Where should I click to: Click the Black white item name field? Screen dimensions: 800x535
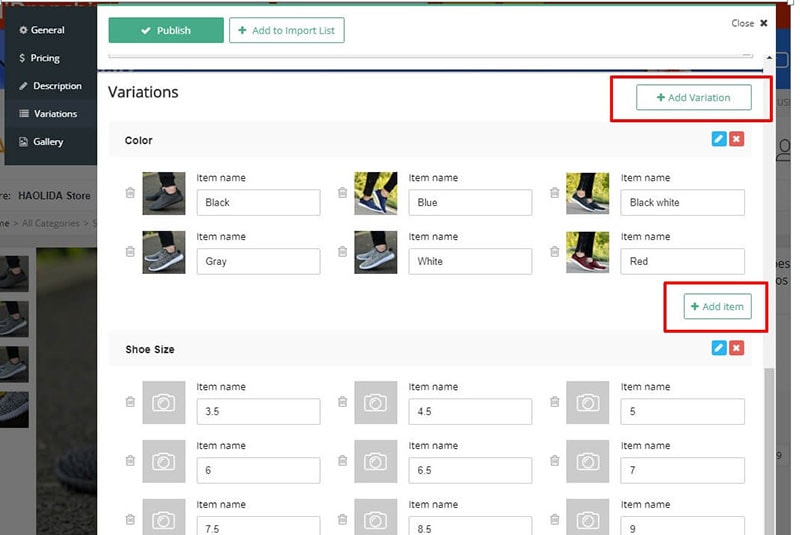pyautogui.click(x=683, y=202)
